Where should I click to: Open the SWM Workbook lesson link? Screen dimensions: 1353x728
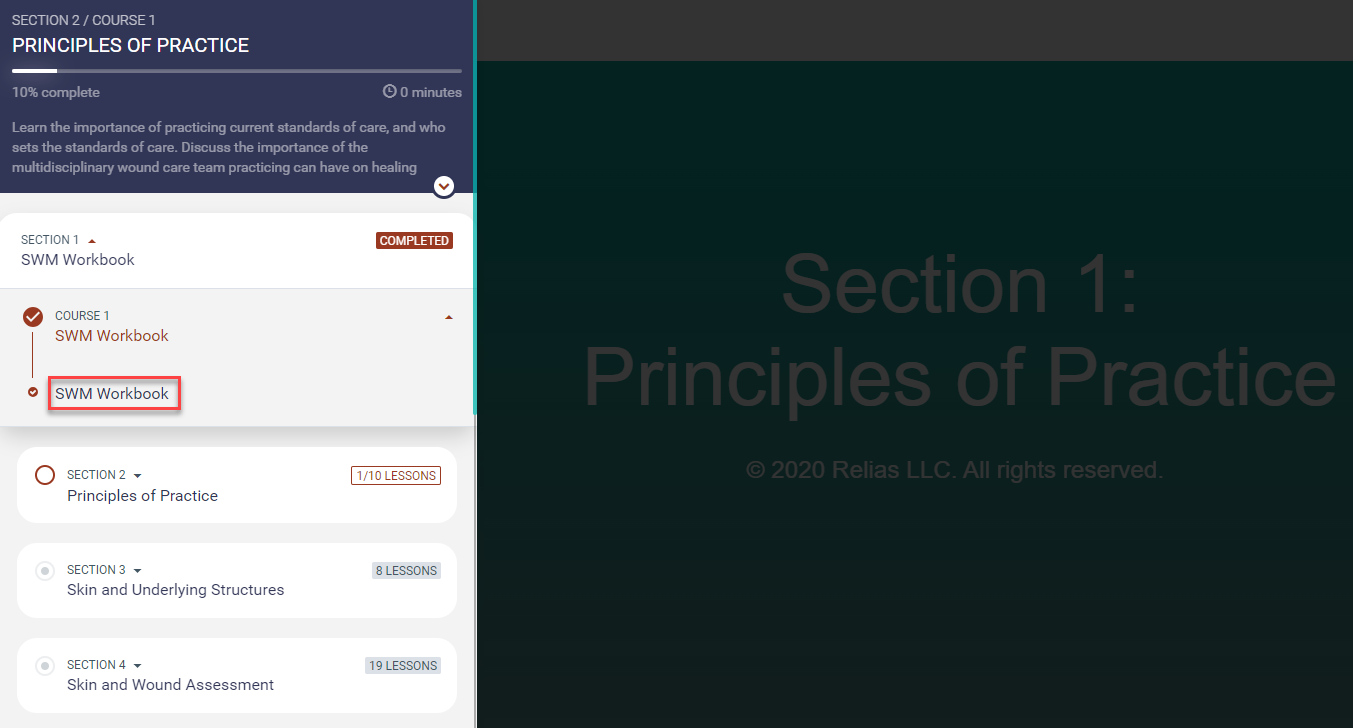113,393
